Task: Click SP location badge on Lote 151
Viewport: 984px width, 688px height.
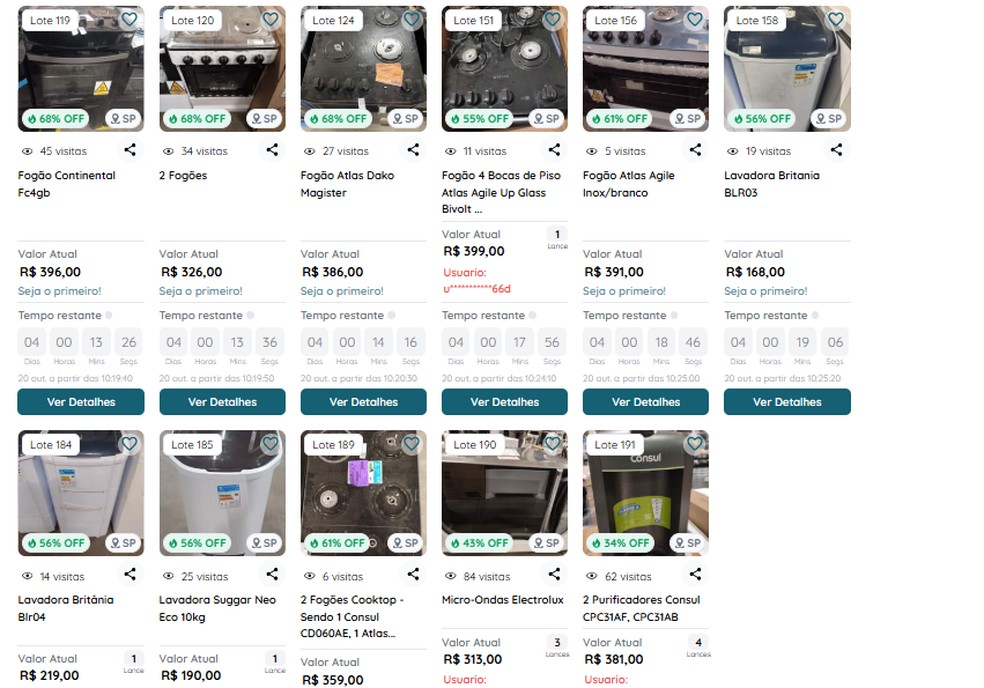Action: [546, 119]
